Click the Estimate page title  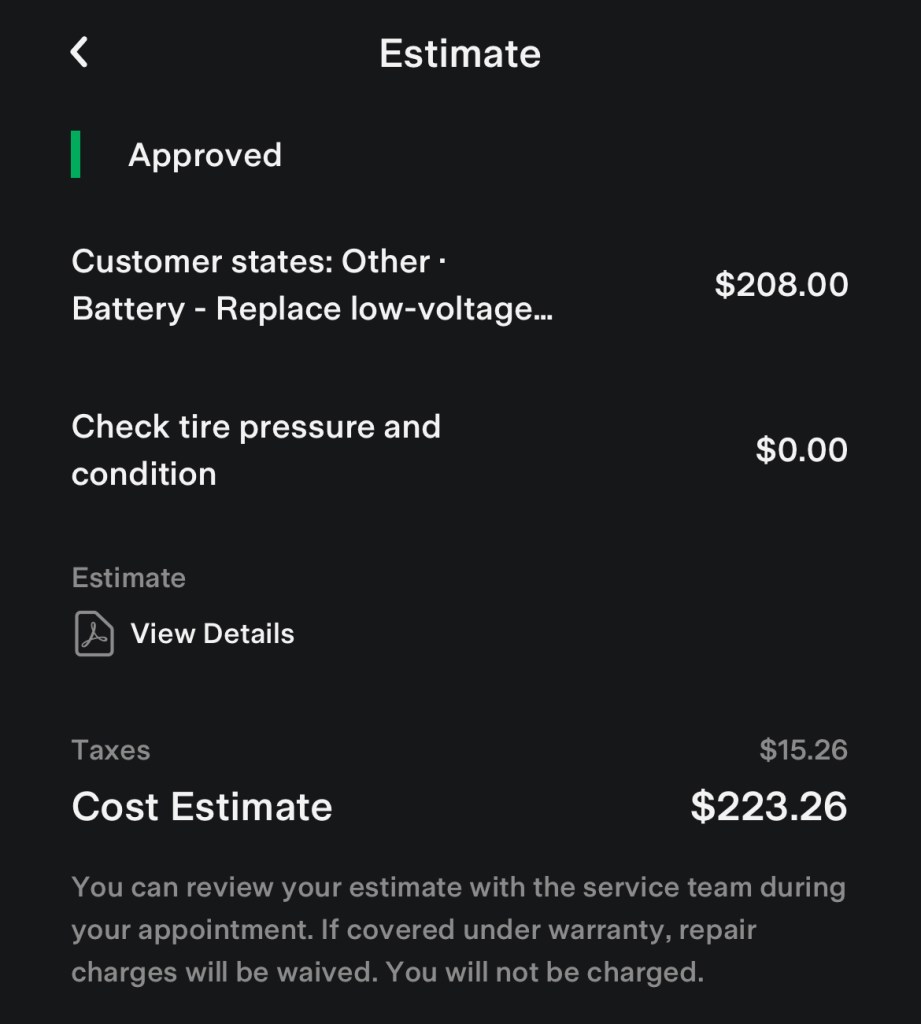[460, 53]
